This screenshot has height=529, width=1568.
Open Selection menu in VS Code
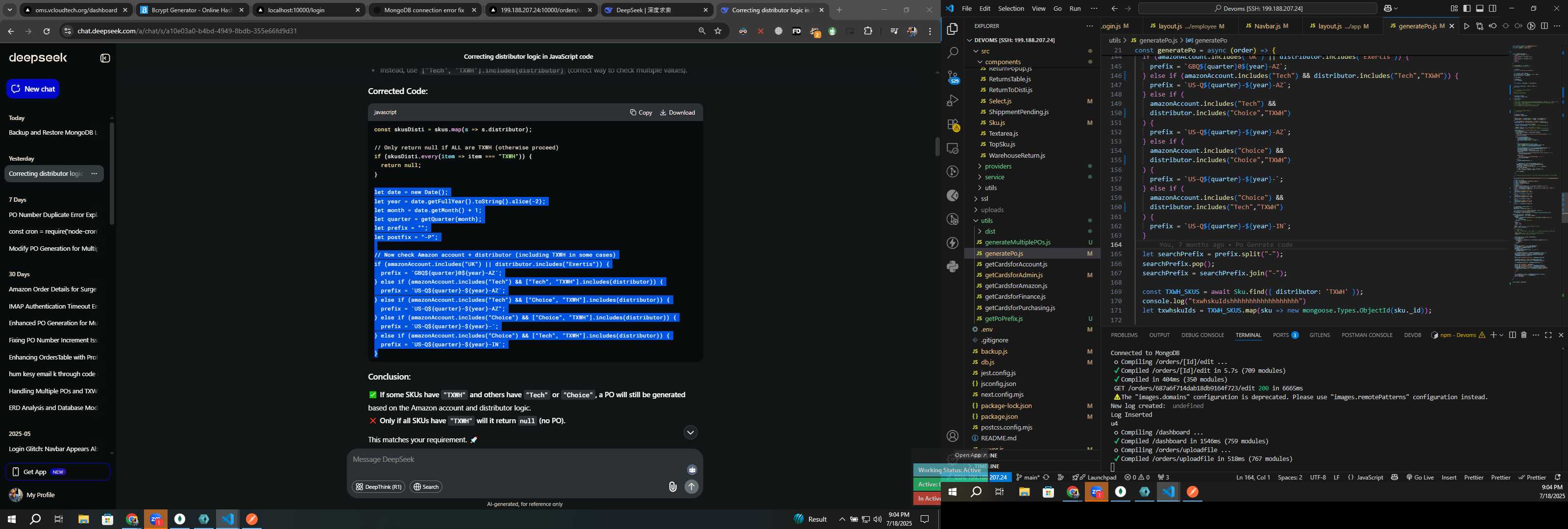pyautogui.click(x=1011, y=8)
